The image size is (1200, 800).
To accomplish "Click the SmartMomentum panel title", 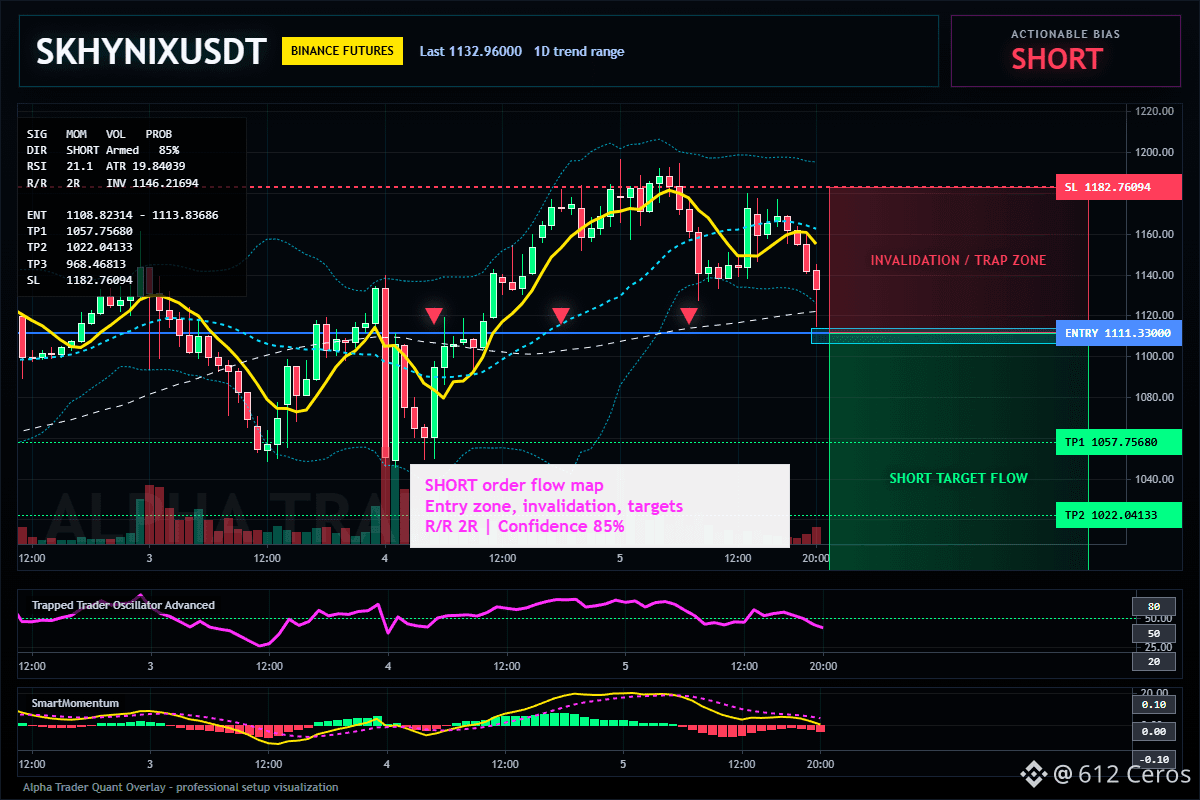I will 75,703.
